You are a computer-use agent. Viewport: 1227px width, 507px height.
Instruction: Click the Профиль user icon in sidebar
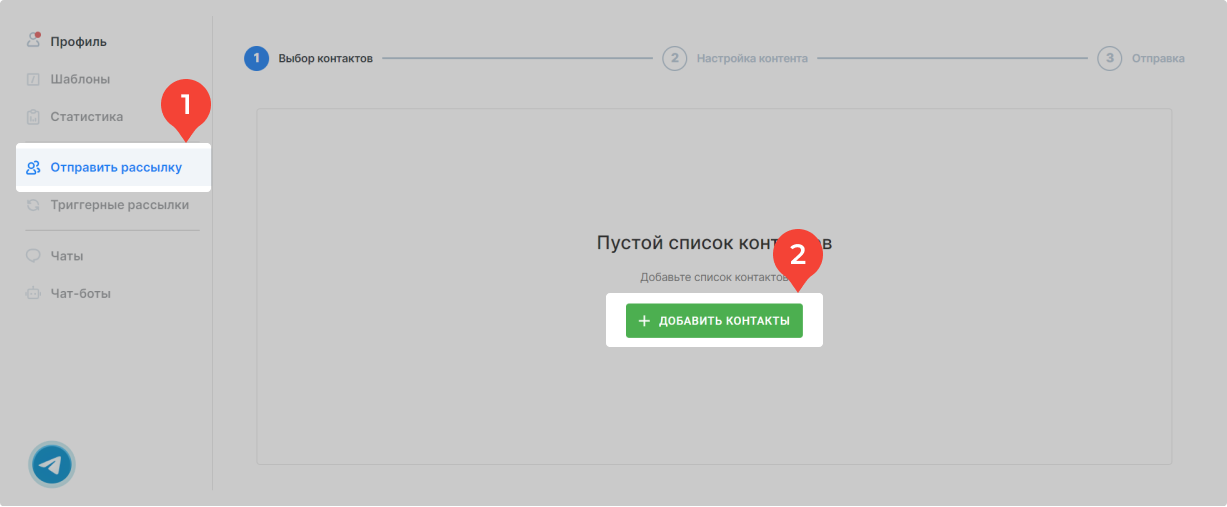[33, 42]
